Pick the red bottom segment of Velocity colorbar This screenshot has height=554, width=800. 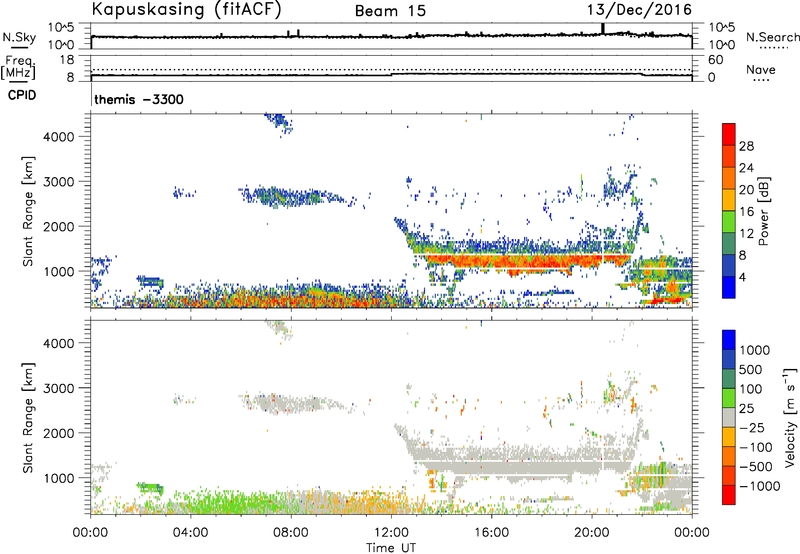729,495
